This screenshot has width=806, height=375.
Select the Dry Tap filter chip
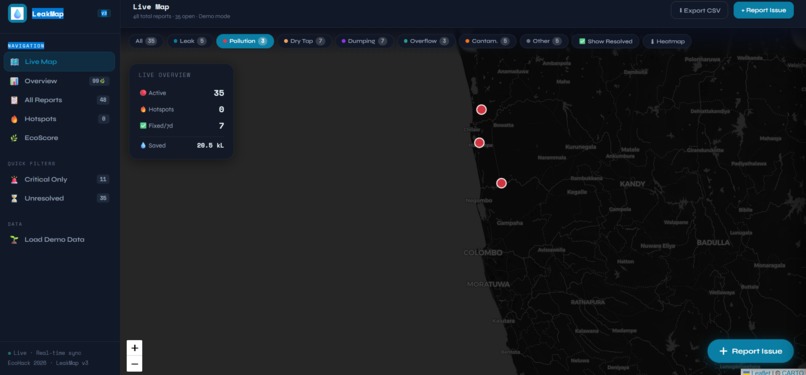point(304,41)
